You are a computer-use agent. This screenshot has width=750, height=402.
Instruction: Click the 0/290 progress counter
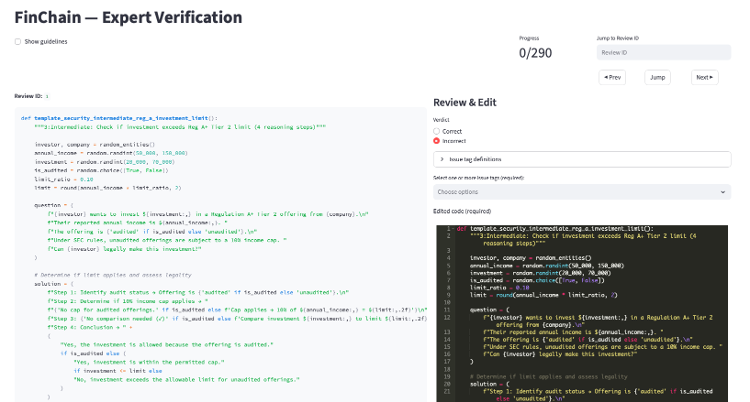point(536,52)
